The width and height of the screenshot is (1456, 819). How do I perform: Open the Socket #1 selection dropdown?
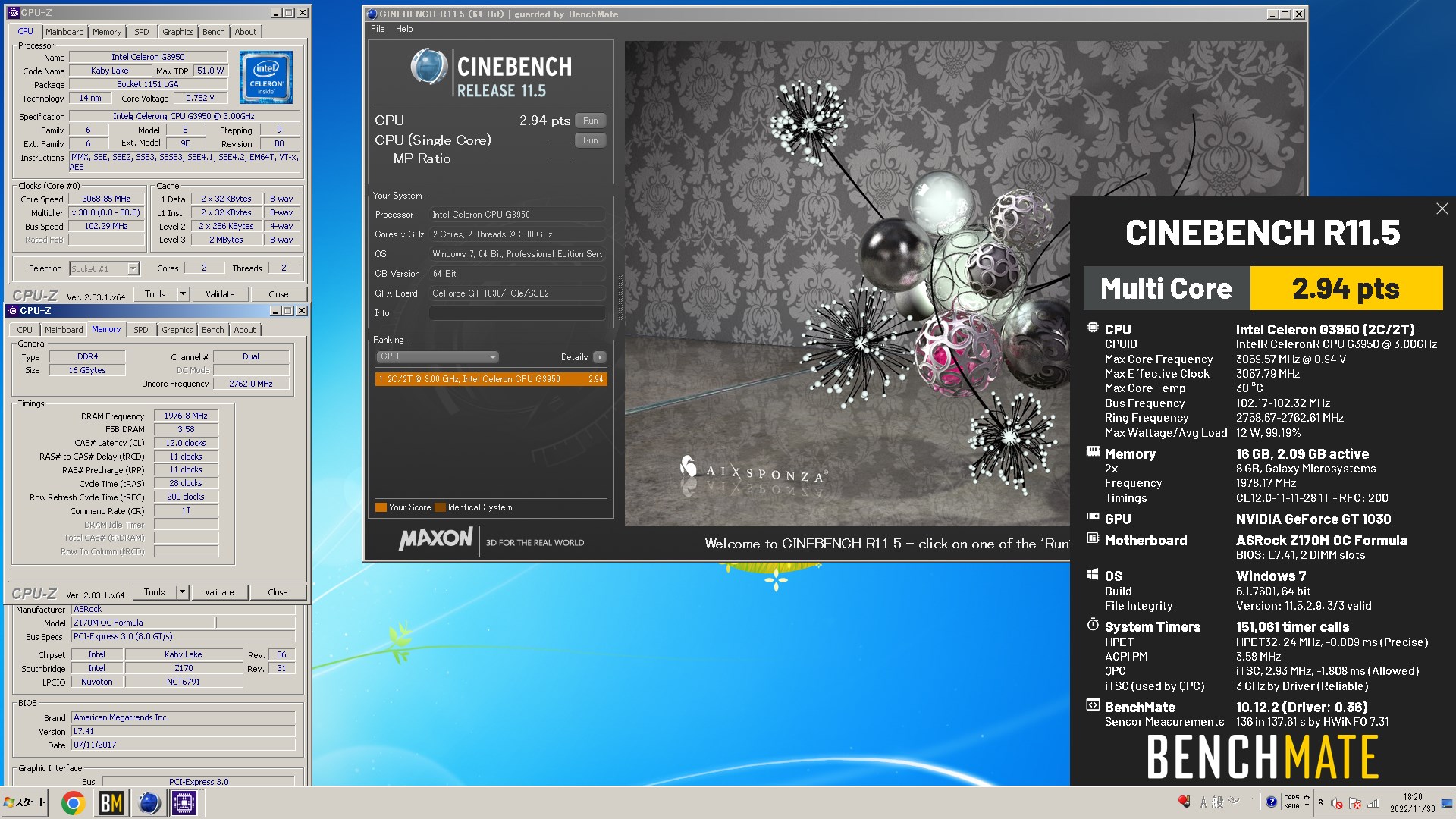104,268
